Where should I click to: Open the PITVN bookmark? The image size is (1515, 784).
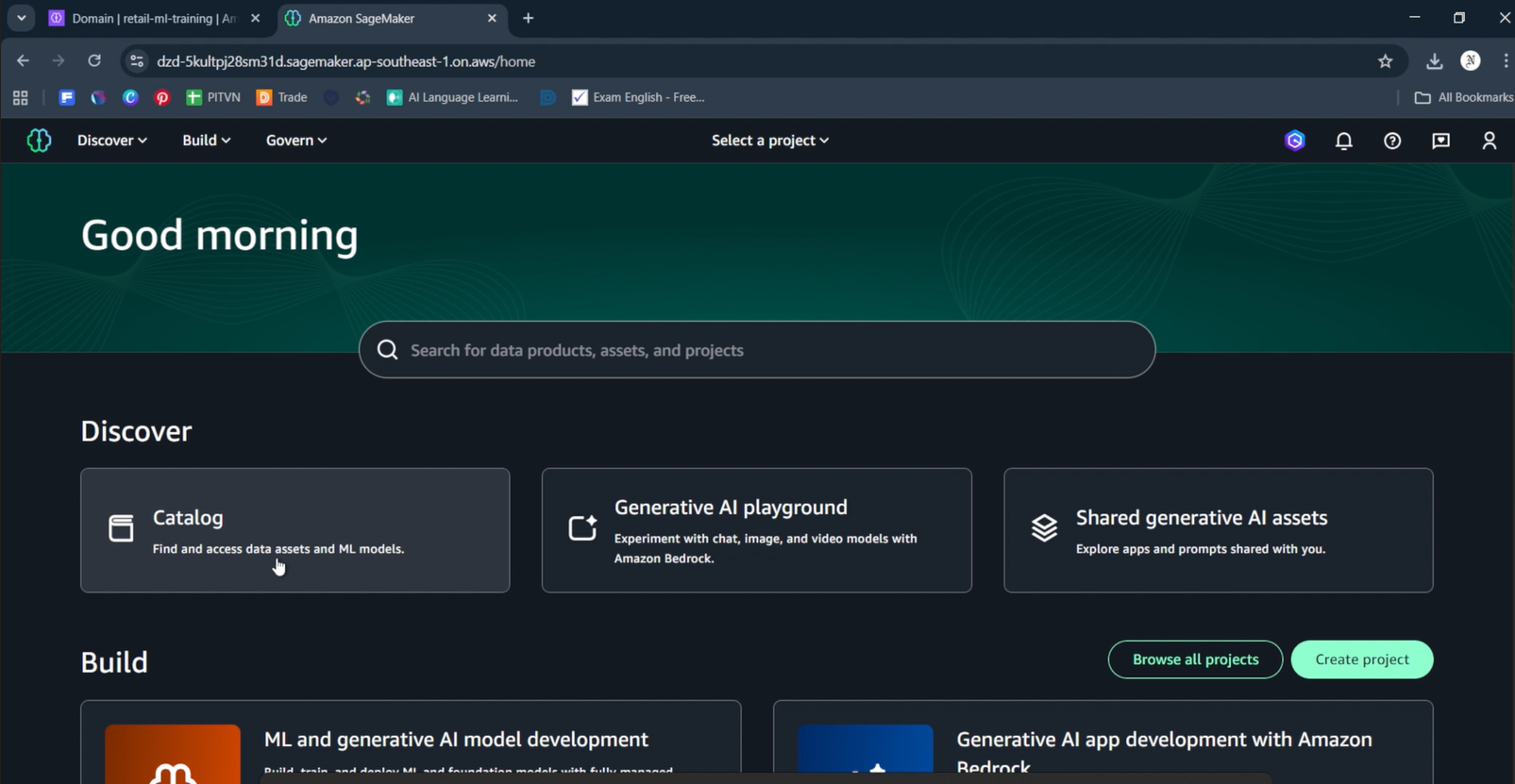(213, 97)
